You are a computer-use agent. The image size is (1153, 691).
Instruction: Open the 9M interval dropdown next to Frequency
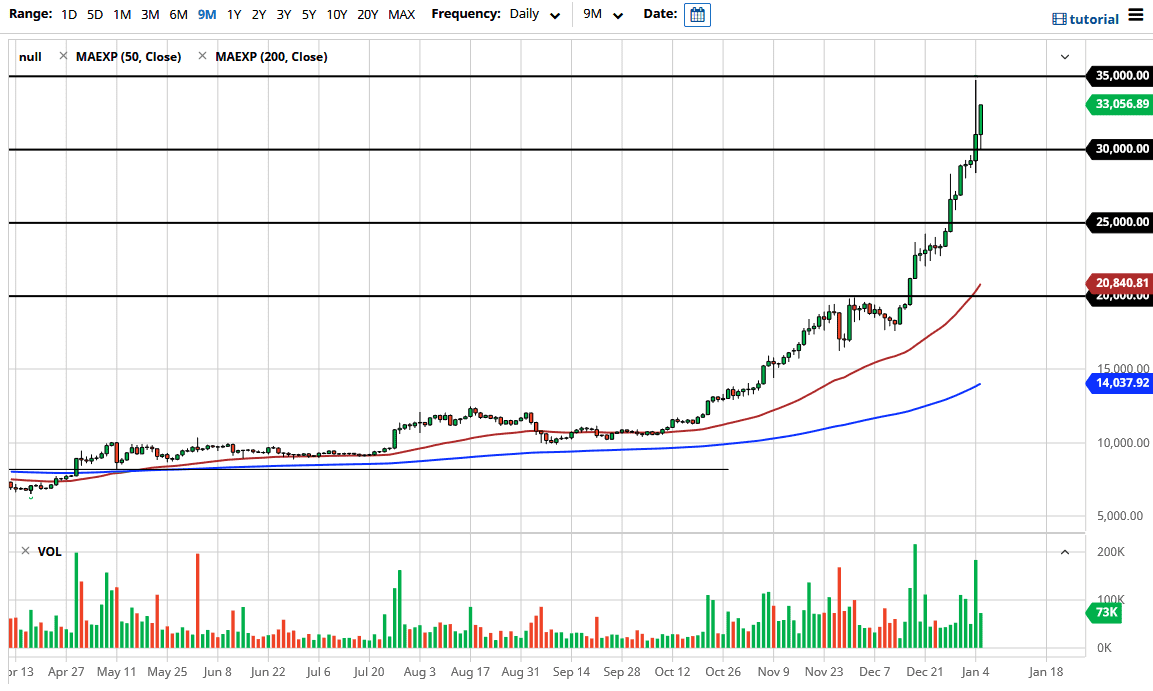click(601, 14)
